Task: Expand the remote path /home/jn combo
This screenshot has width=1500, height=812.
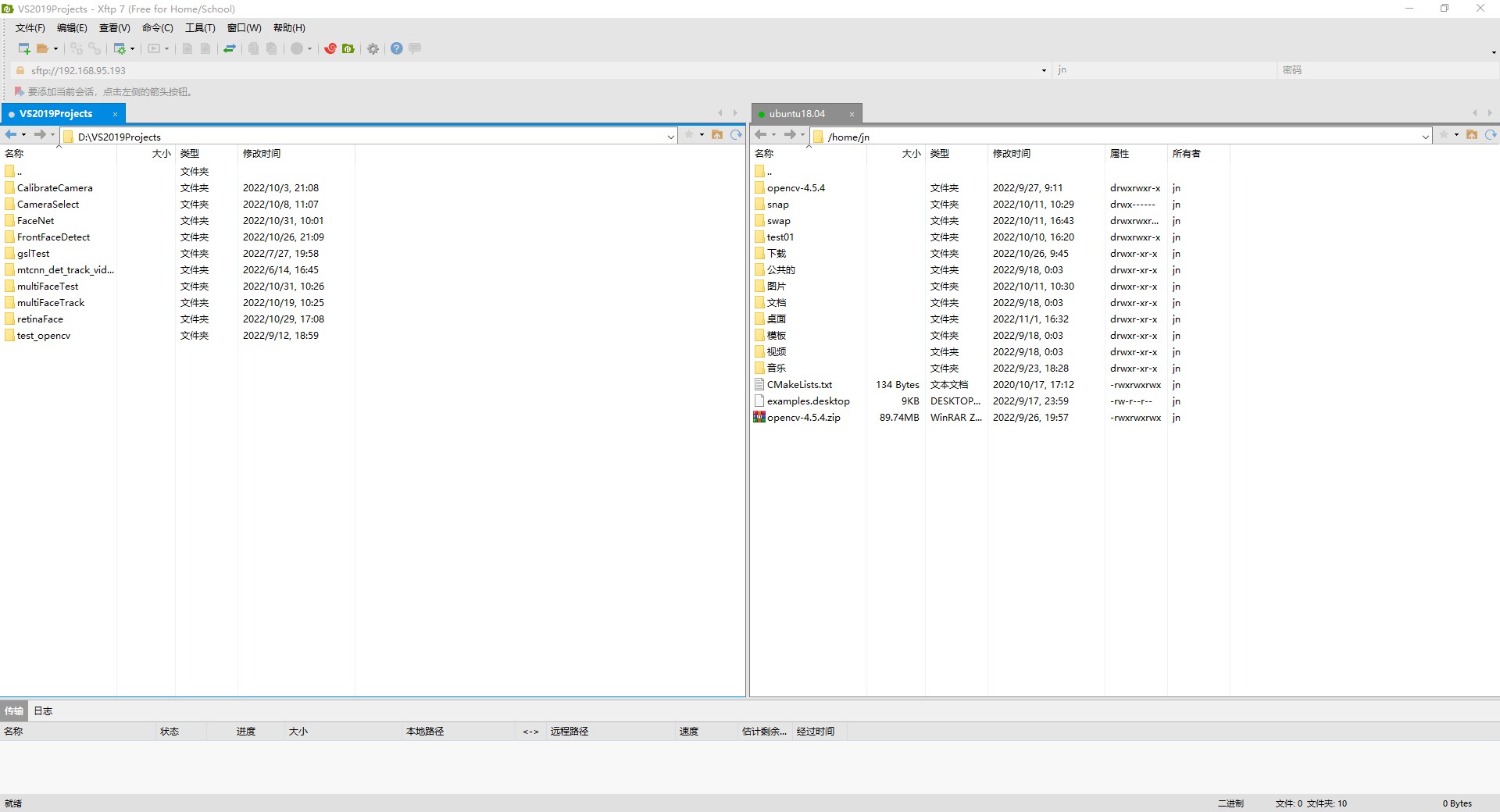Action: (1426, 137)
